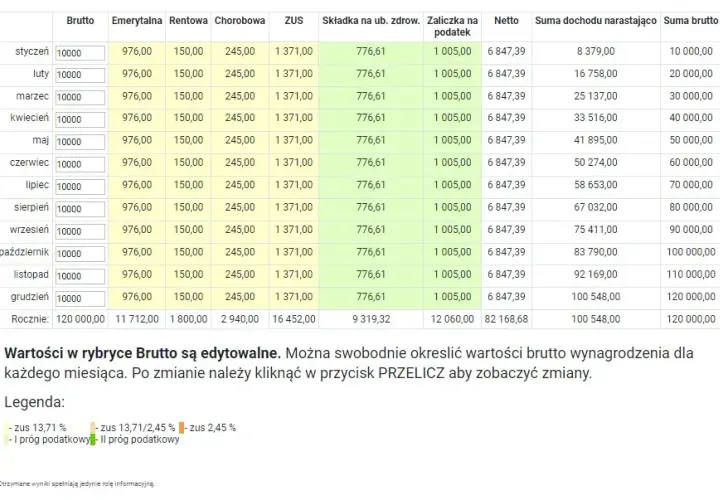Click the yearly tax advance 12 060,00
Screen dimensions: 720x500
pyautogui.click(x=452, y=319)
